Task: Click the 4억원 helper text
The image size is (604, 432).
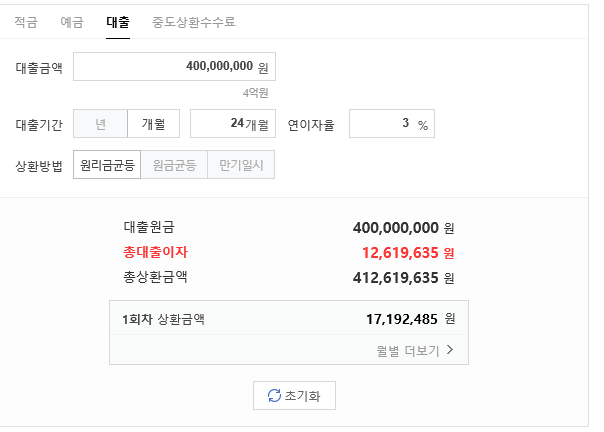Action: 256,93
